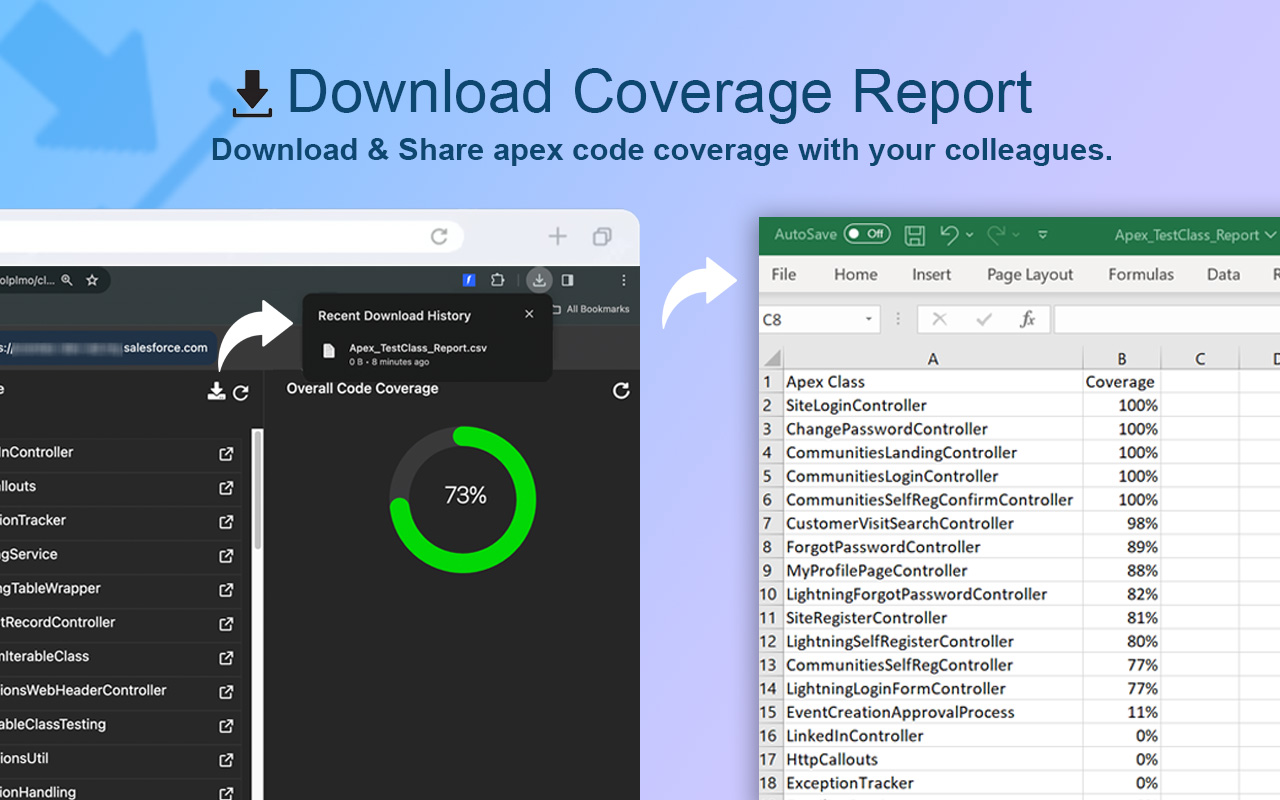The height and width of the screenshot is (800, 1280).
Task: Open external link for nController row
Action: point(226,454)
